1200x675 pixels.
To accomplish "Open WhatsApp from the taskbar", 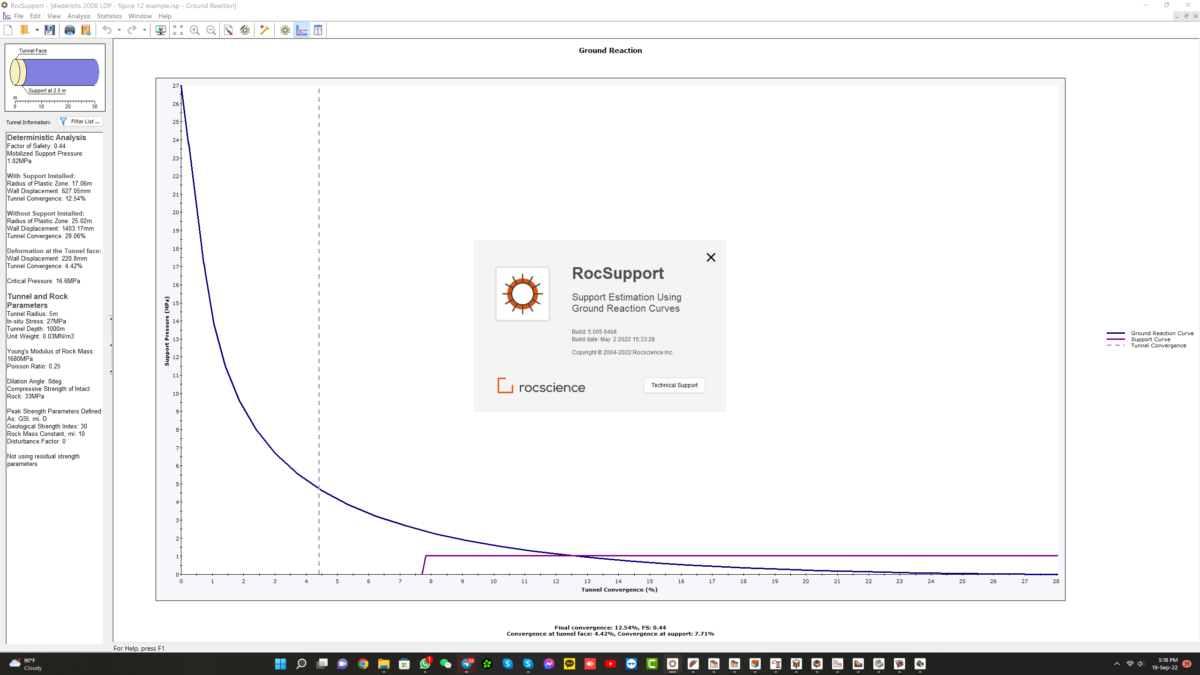I will click(x=425, y=663).
